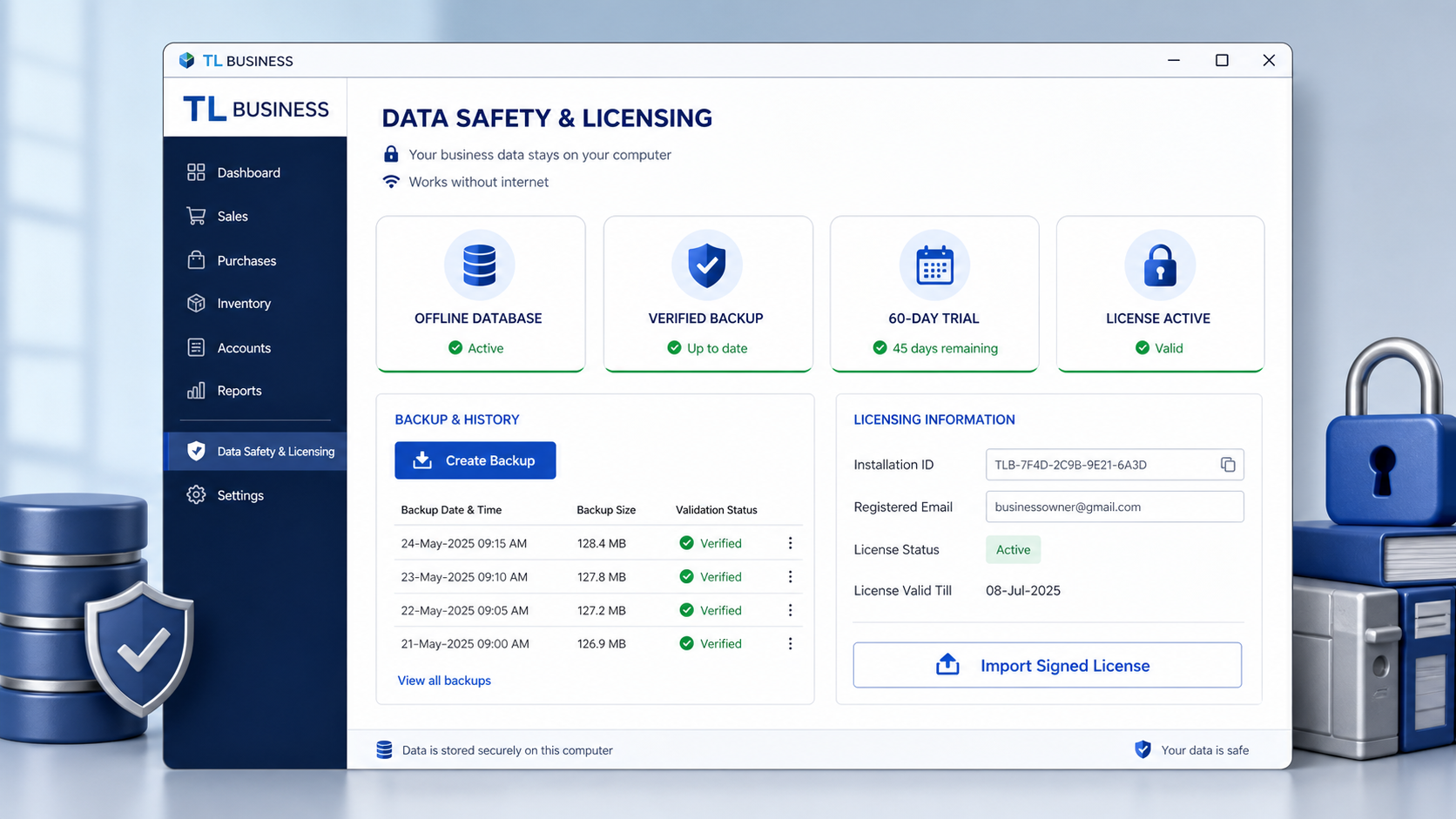Copy the Installation ID with copy icon
This screenshot has height=819, width=1456.
coord(1228,465)
